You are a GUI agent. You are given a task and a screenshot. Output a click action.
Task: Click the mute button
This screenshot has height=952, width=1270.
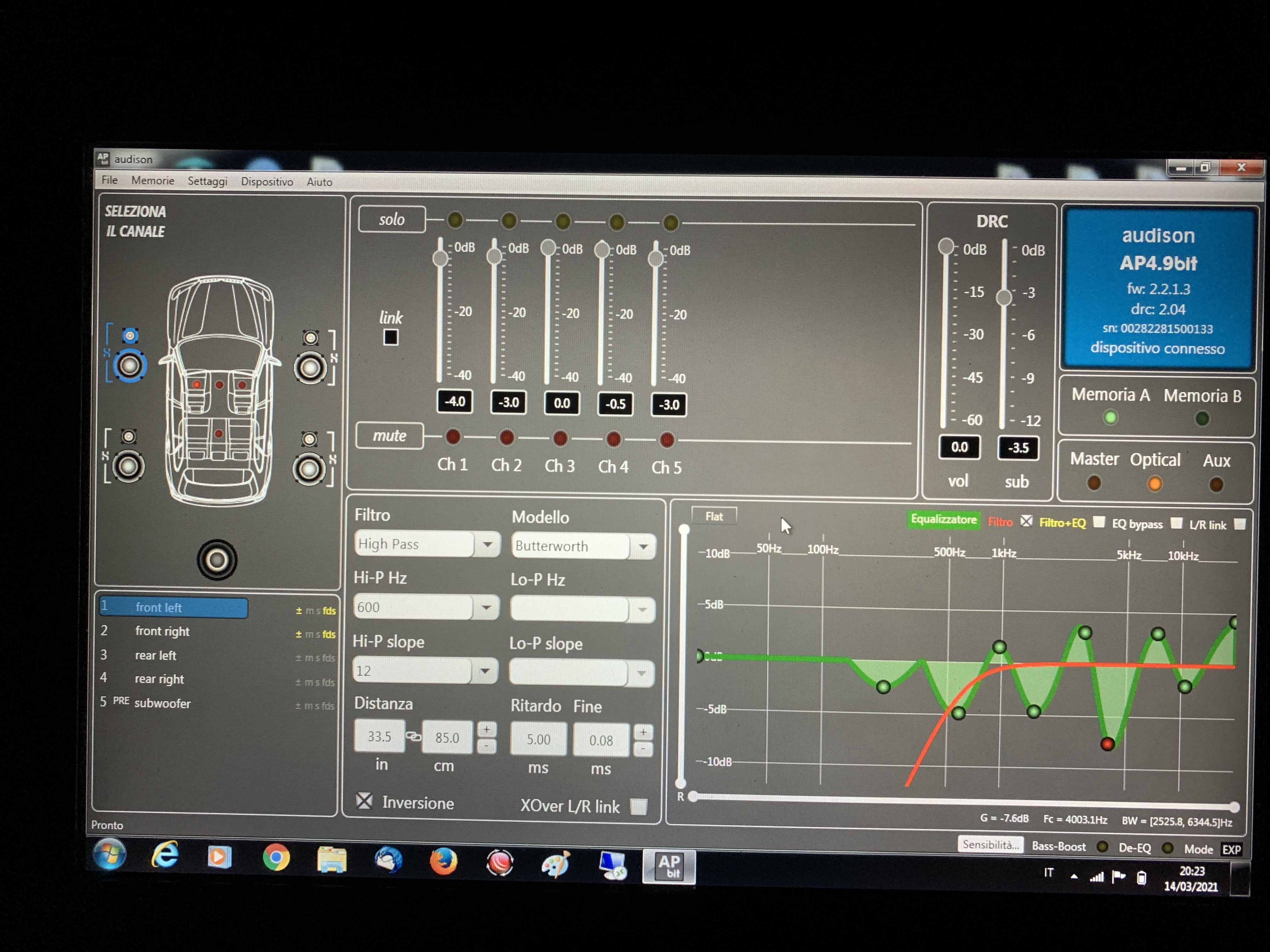(x=390, y=435)
